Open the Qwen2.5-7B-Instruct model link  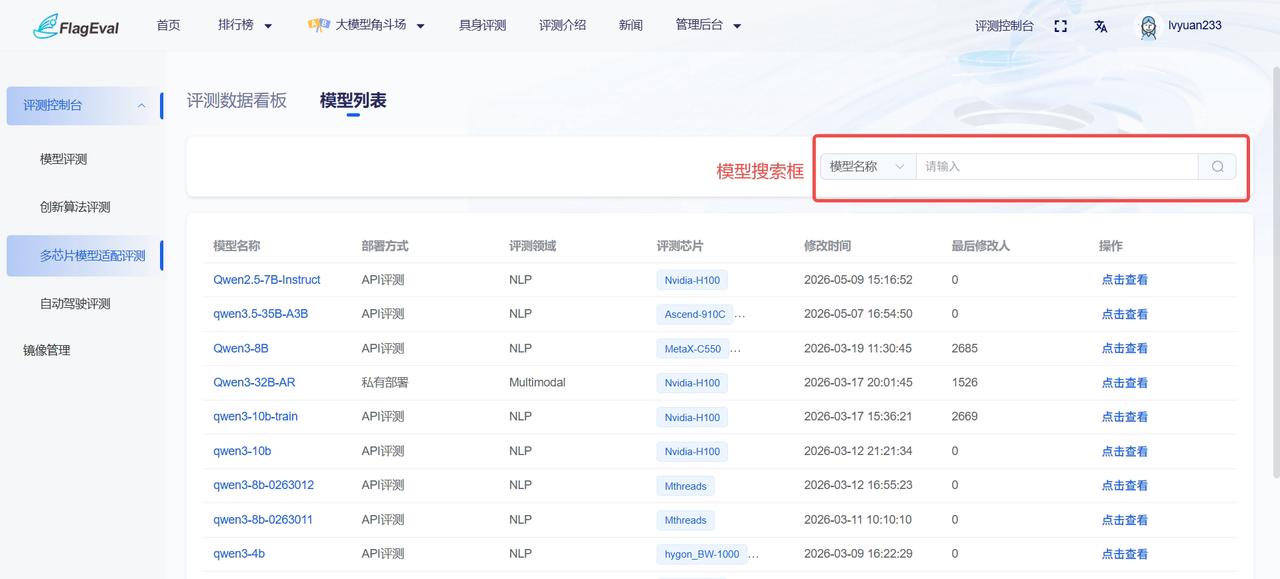pyautogui.click(x=267, y=280)
